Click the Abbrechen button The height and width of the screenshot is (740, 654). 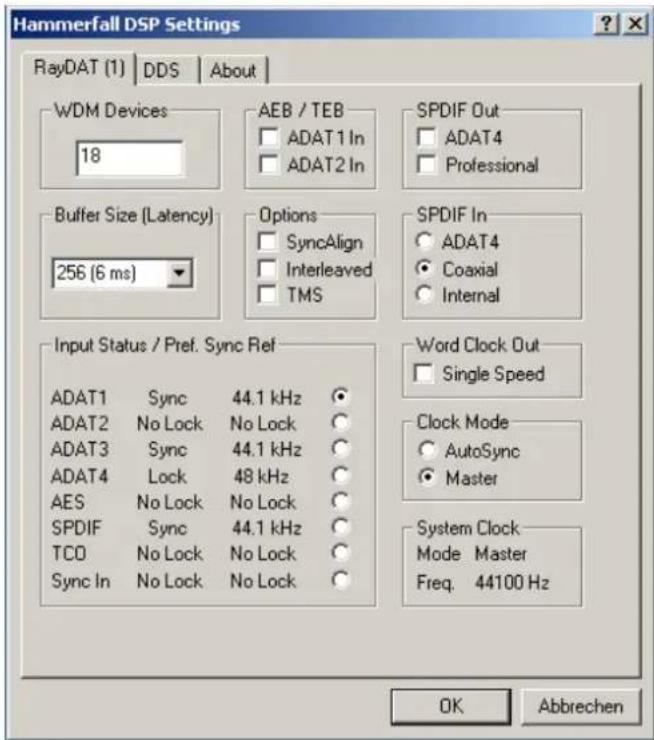pos(581,706)
